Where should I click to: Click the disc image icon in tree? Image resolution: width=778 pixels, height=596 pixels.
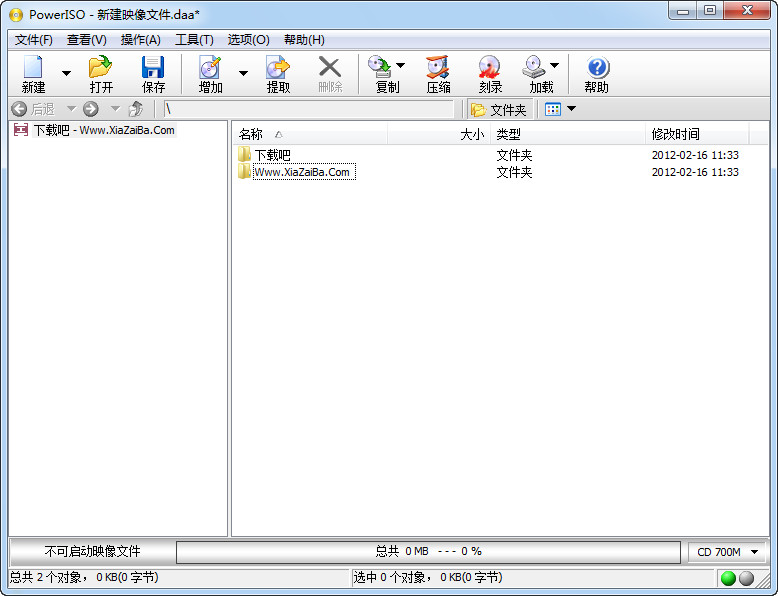(x=21, y=130)
